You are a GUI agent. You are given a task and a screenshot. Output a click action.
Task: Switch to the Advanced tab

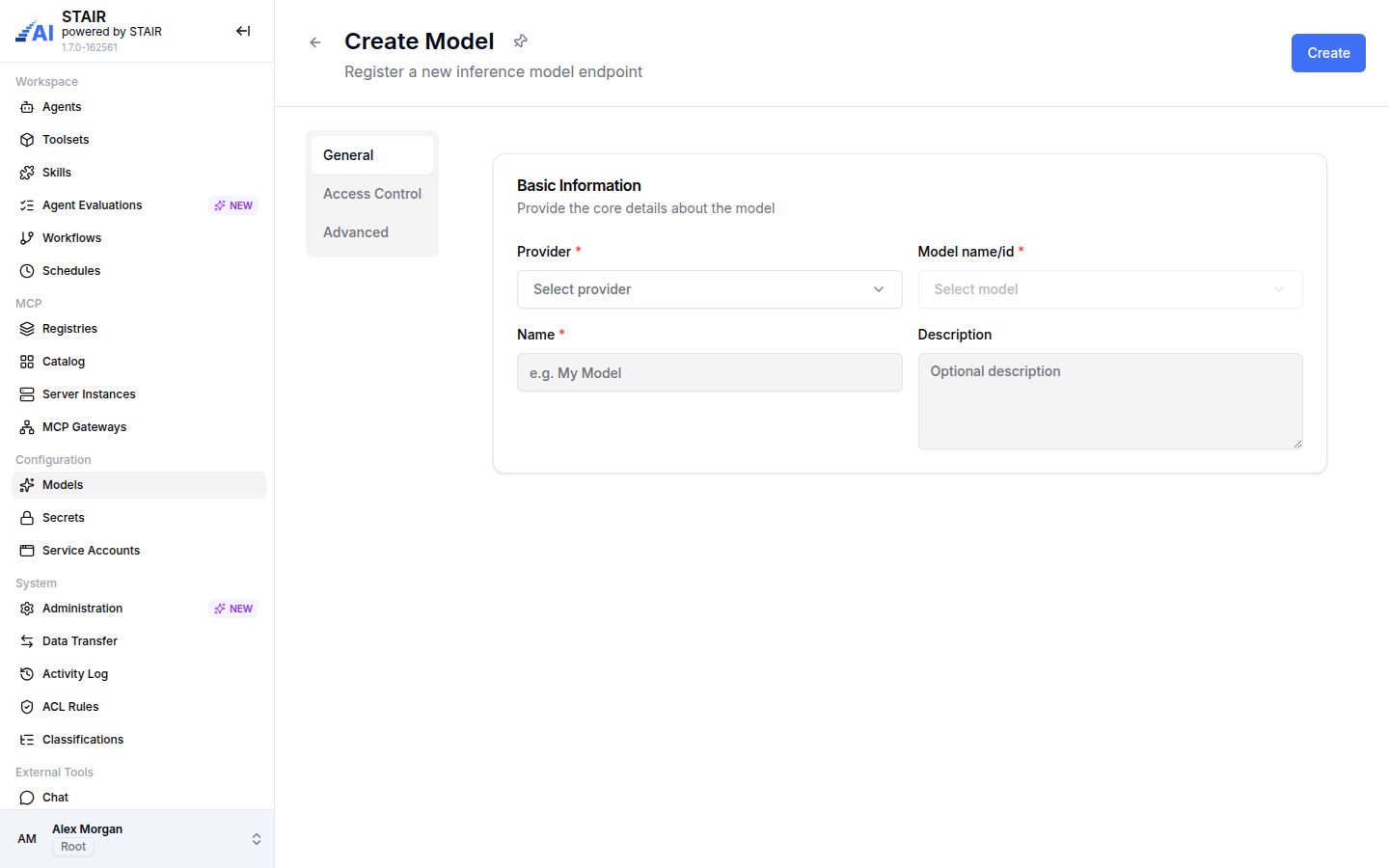(x=372, y=232)
